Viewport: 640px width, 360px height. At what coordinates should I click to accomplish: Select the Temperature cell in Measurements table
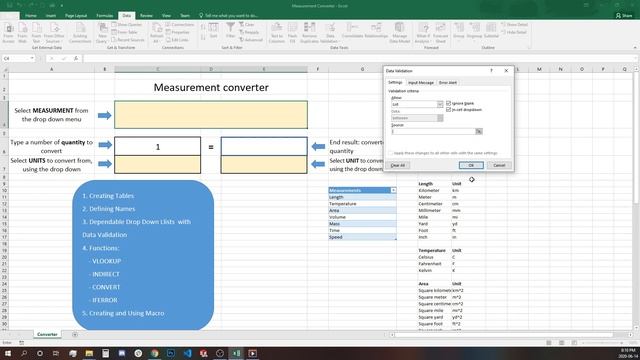pyautogui.click(x=362, y=204)
